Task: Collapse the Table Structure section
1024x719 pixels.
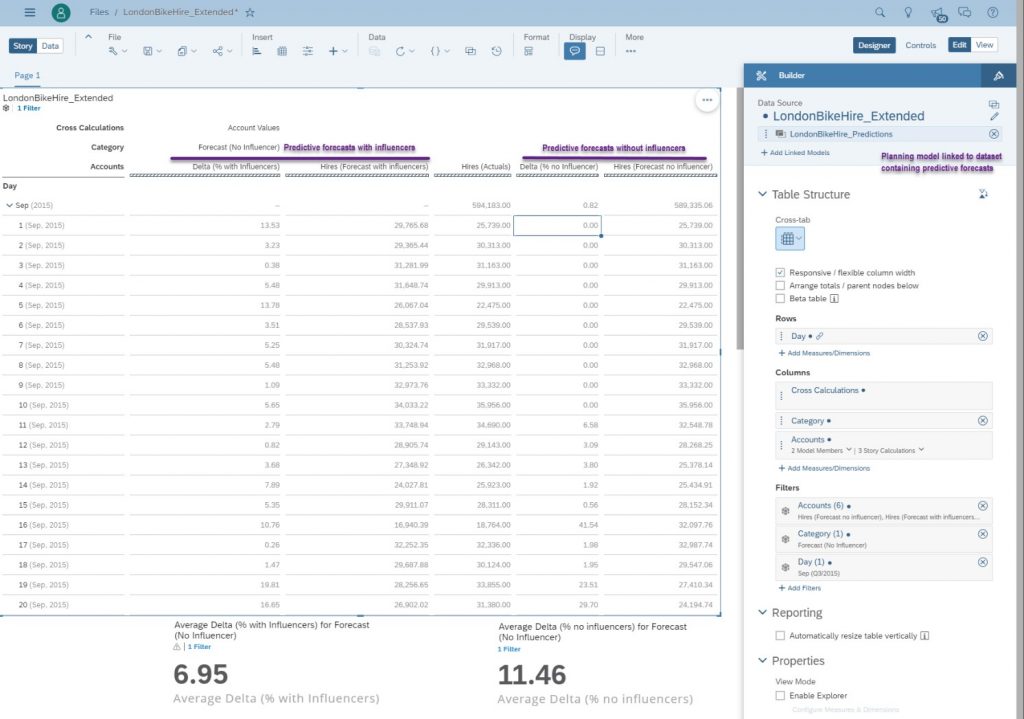Action: point(762,194)
